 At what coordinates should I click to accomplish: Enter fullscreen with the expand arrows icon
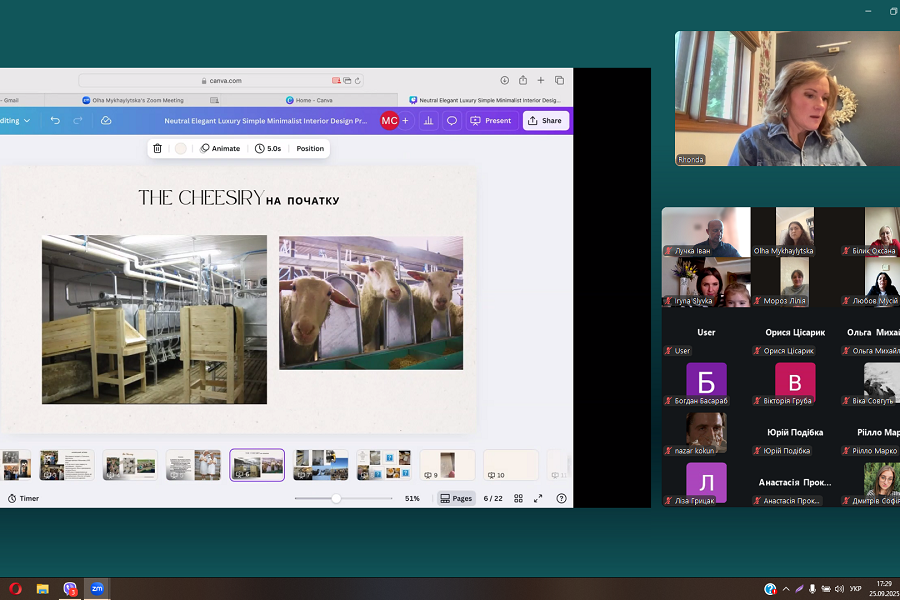tap(538, 498)
